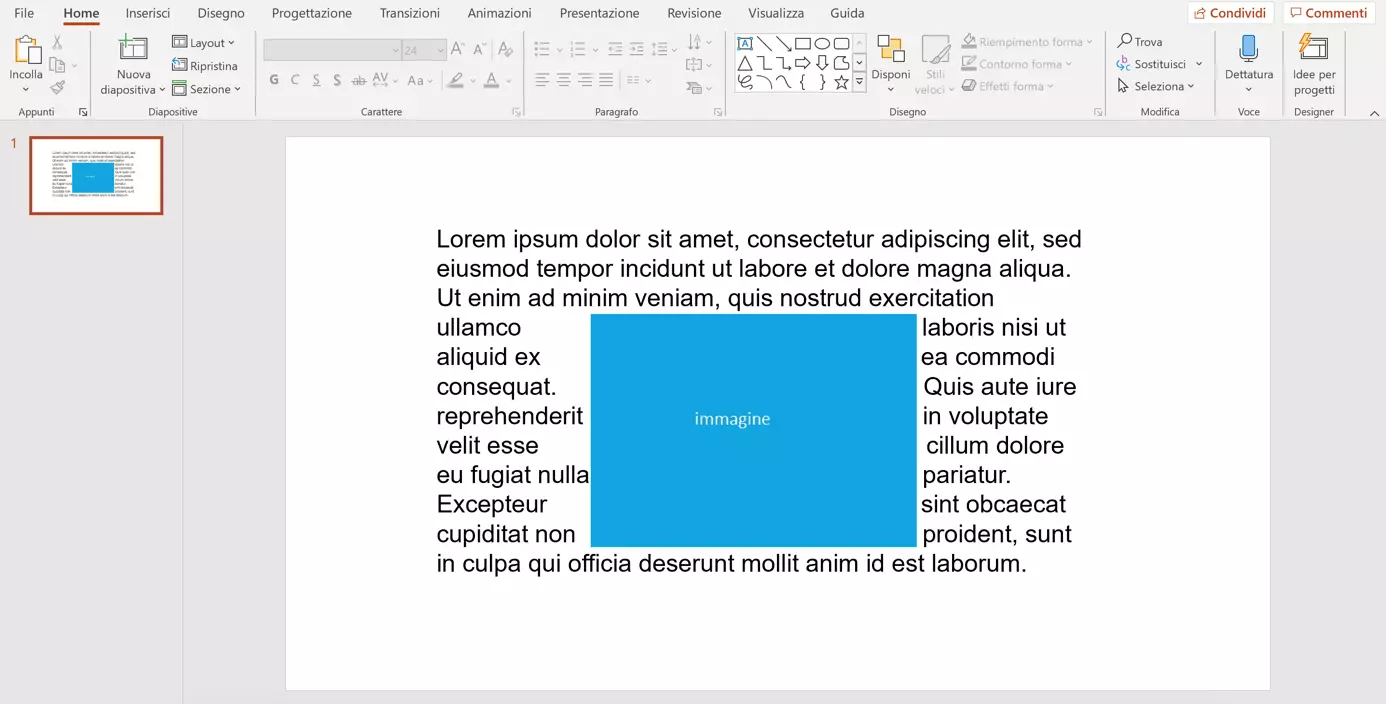Select slide 1 thumbnail in panel
This screenshot has width=1386, height=704.
click(96, 176)
